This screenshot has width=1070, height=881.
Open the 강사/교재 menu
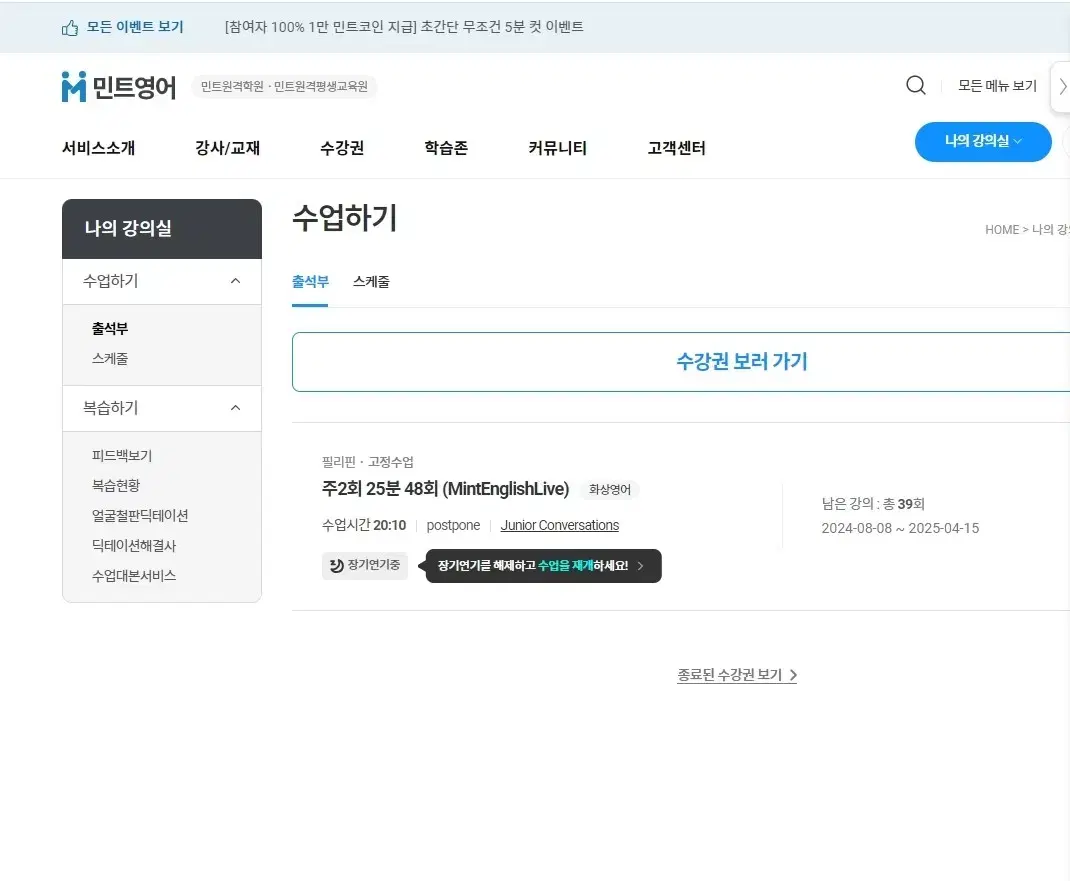tap(227, 148)
